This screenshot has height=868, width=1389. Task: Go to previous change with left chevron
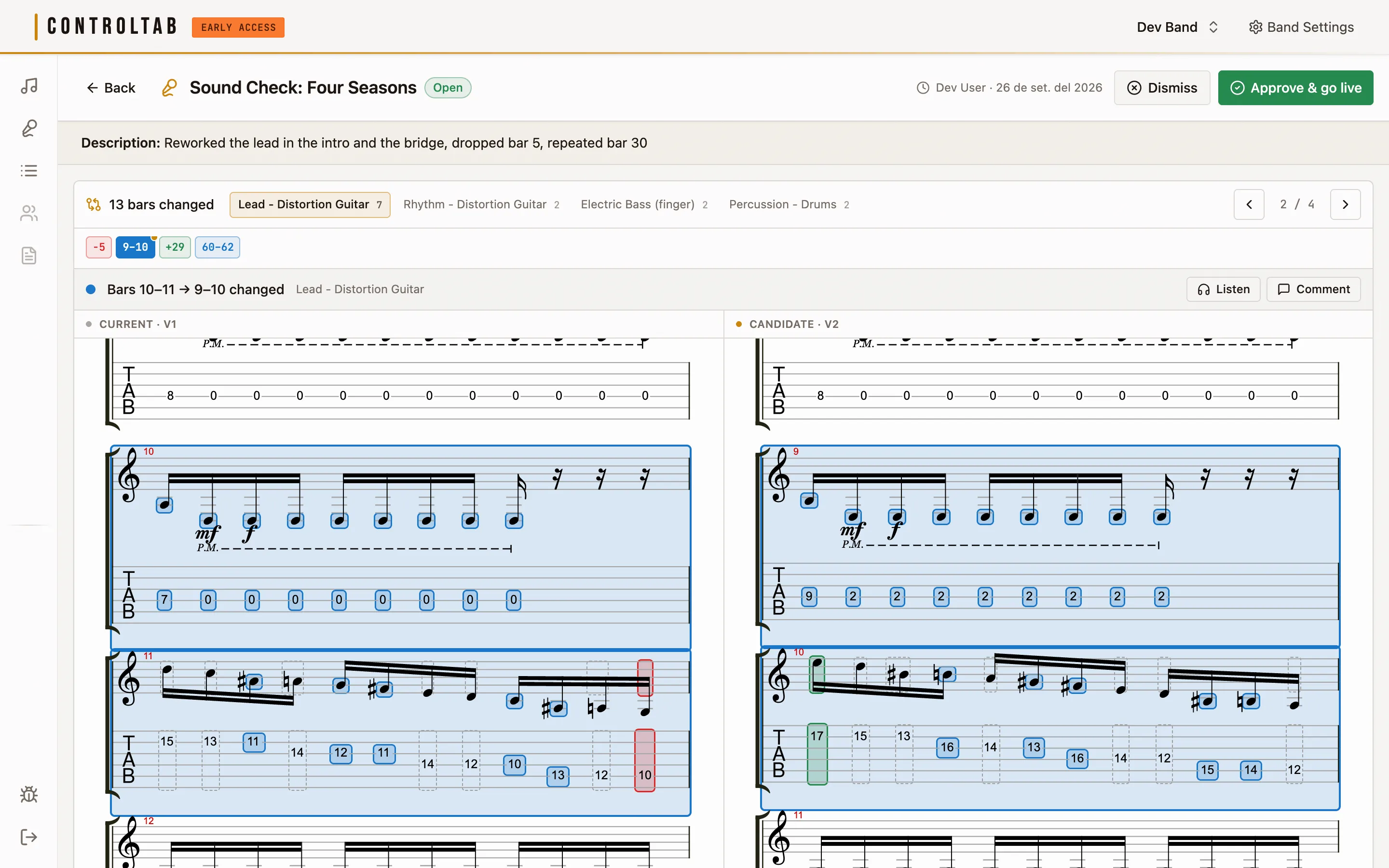1249,204
